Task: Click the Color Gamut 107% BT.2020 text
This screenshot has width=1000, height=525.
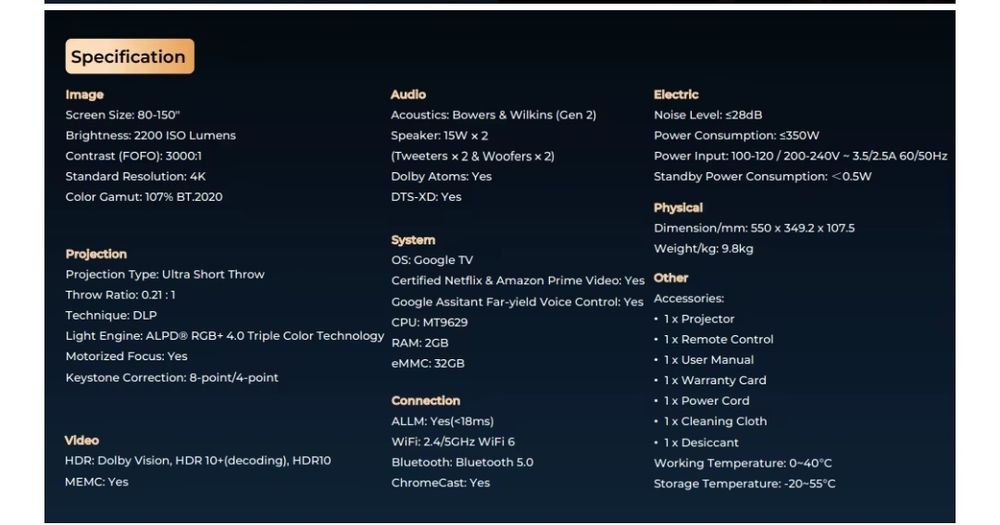Action: click(x=144, y=197)
